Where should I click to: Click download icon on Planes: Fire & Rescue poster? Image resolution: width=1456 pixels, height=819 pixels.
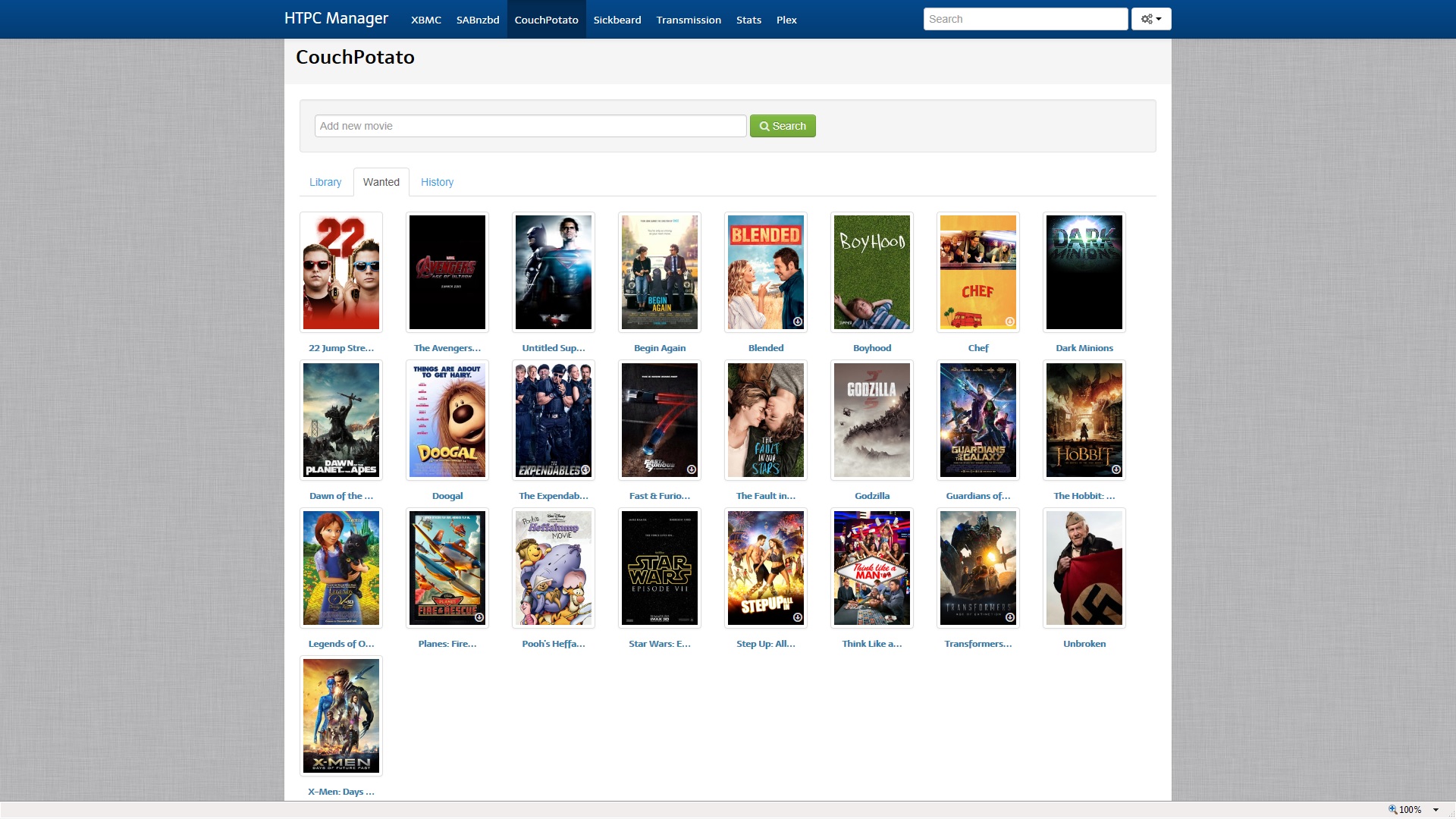[x=479, y=617]
